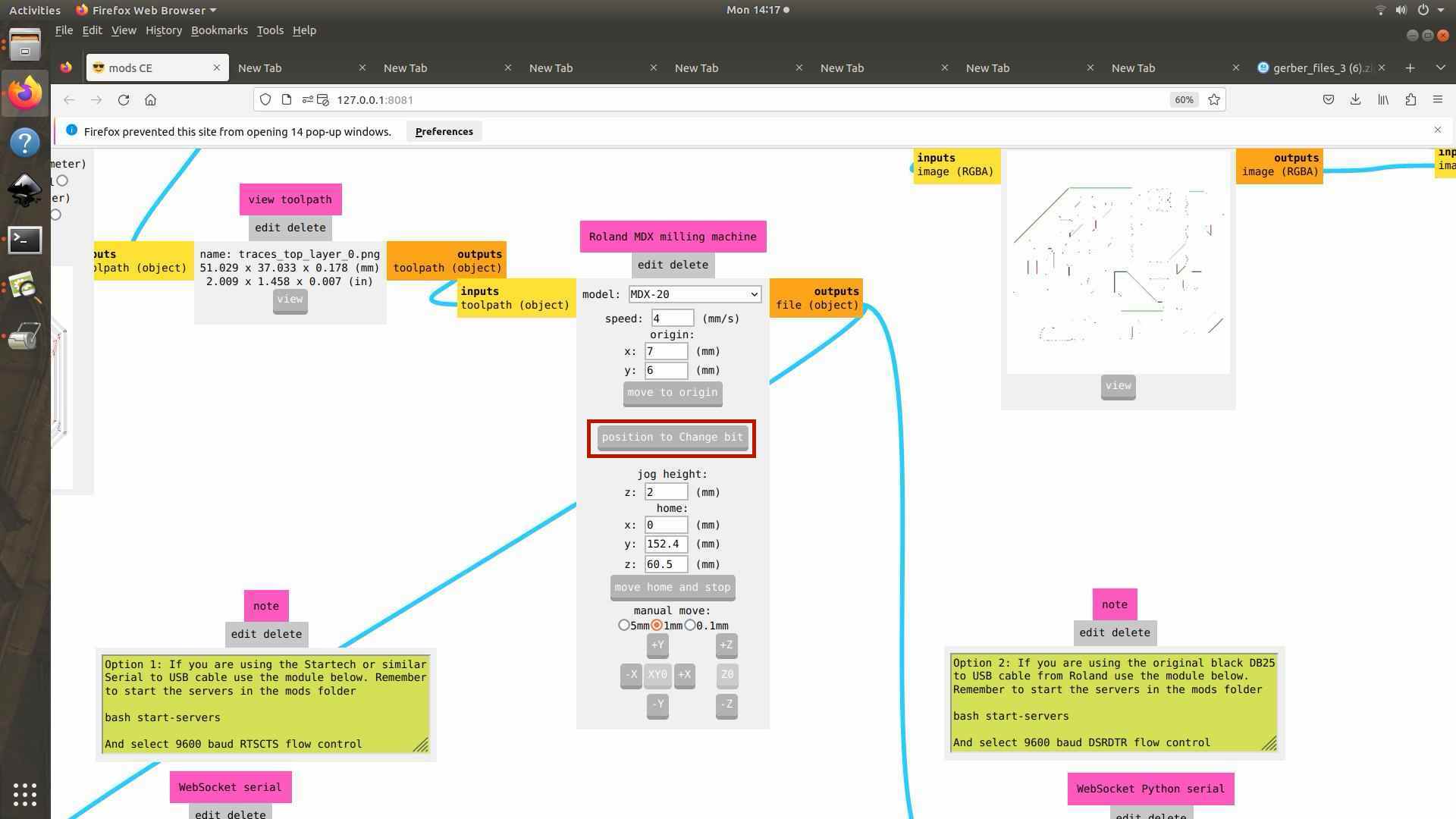Screen dimensions: 1456x819
Task: Click the speed input field
Action: coord(672,318)
